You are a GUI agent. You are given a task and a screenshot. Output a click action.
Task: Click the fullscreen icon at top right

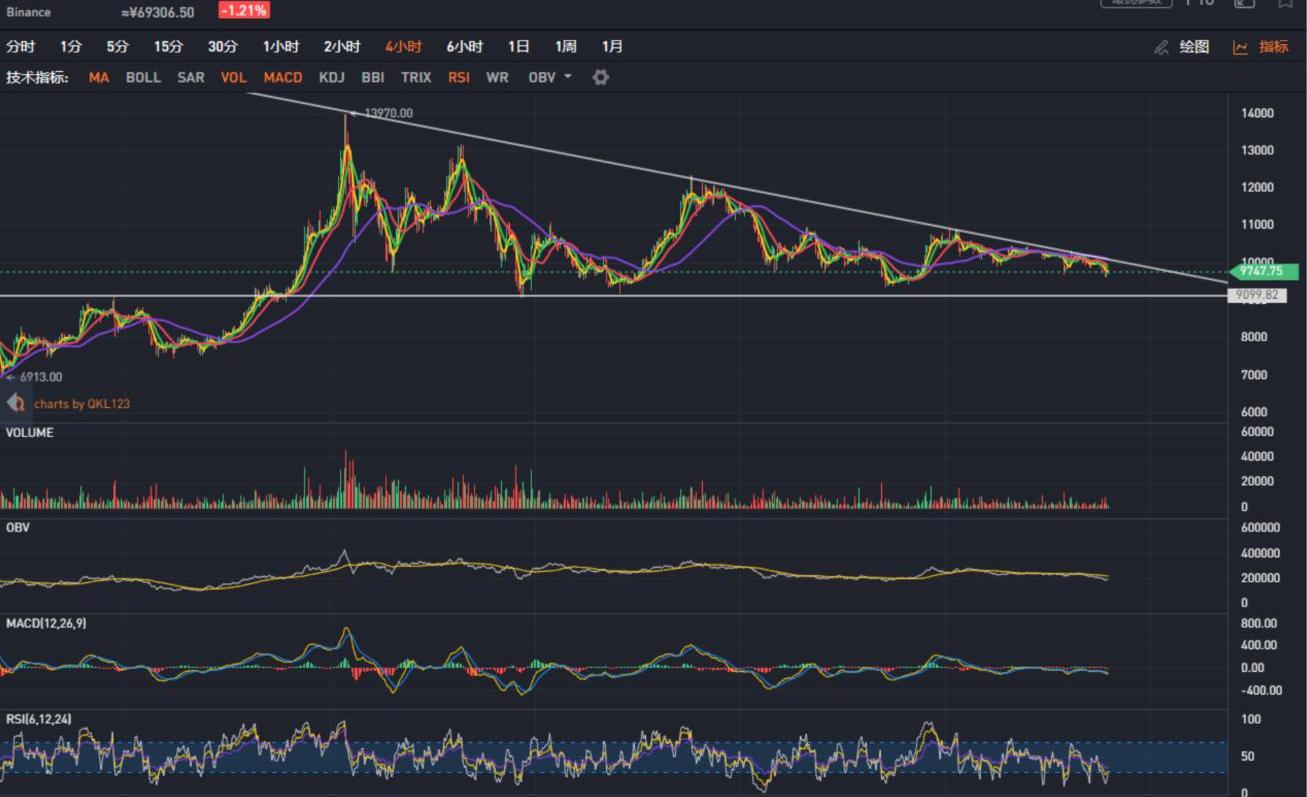point(1243,4)
